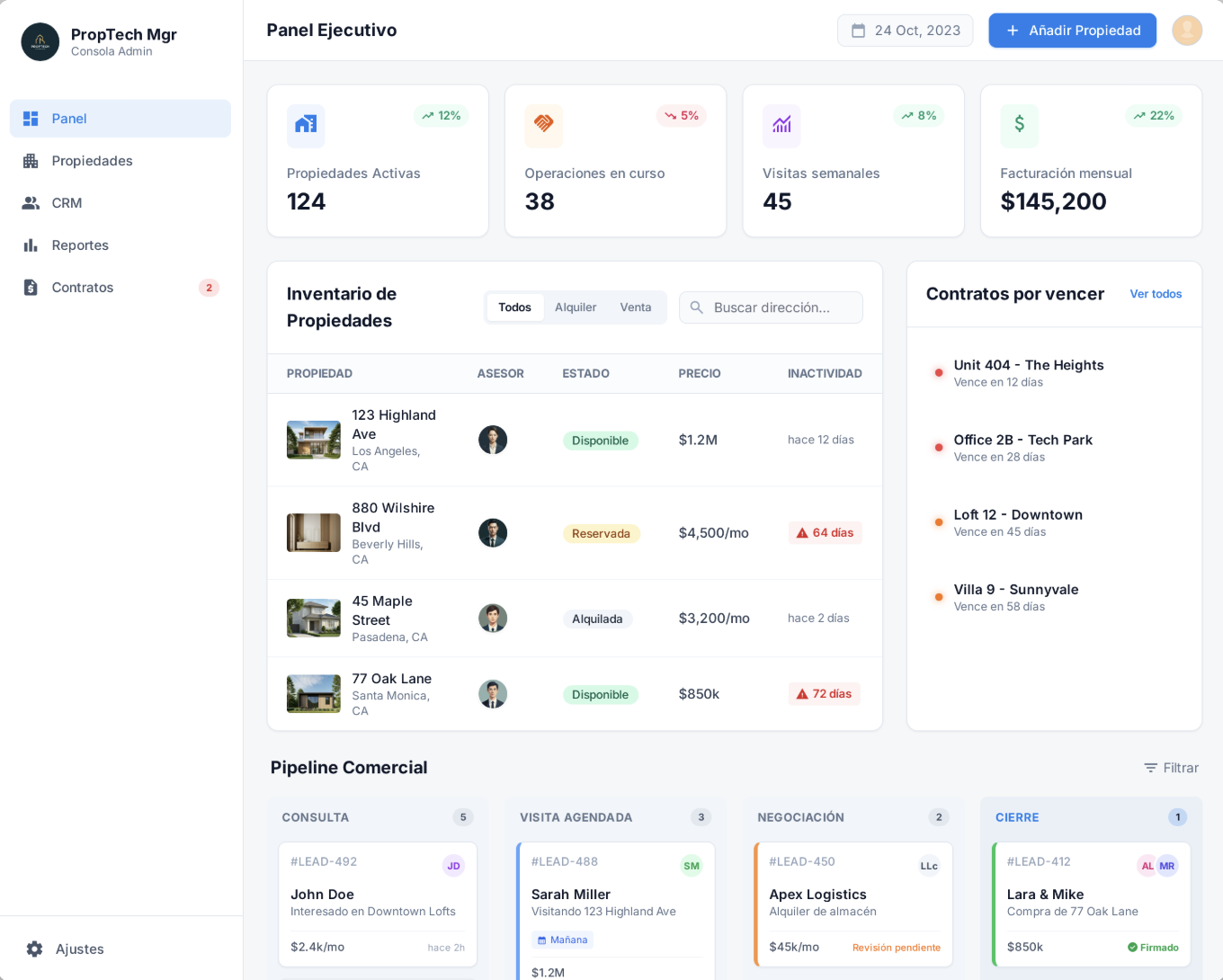The width and height of the screenshot is (1223, 980).
Task: Click the Facturación mensual dollar icon
Action: [x=1019, y=125]
